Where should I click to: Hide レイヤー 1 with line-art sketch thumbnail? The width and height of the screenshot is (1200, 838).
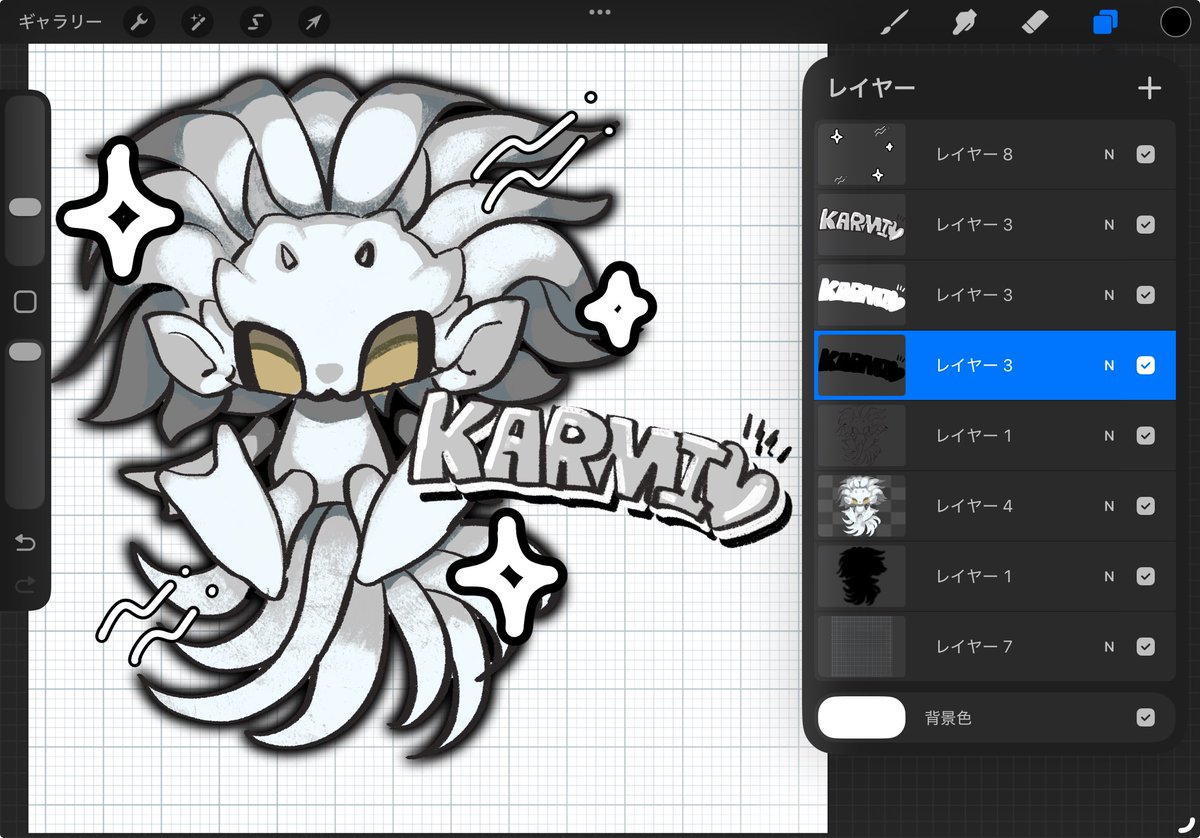1146,436
